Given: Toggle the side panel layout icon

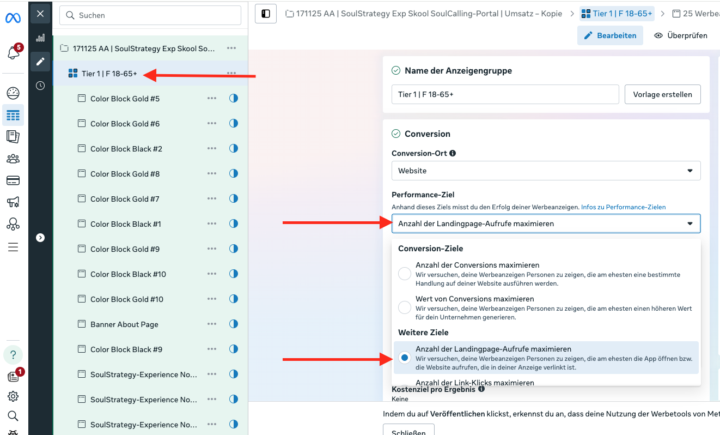Looking at the screenshot, I should [x=266, y=14].
